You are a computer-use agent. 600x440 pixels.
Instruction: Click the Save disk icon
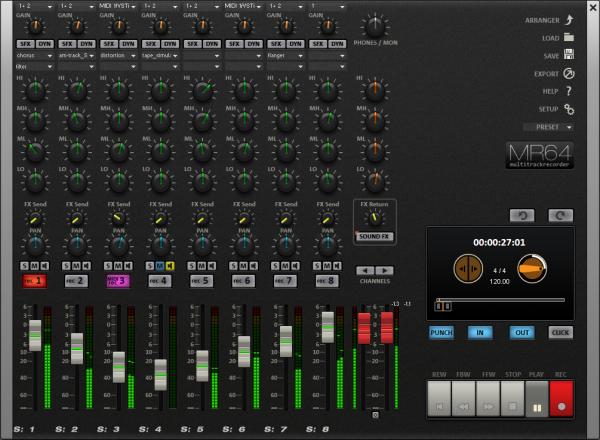point(568,55)
